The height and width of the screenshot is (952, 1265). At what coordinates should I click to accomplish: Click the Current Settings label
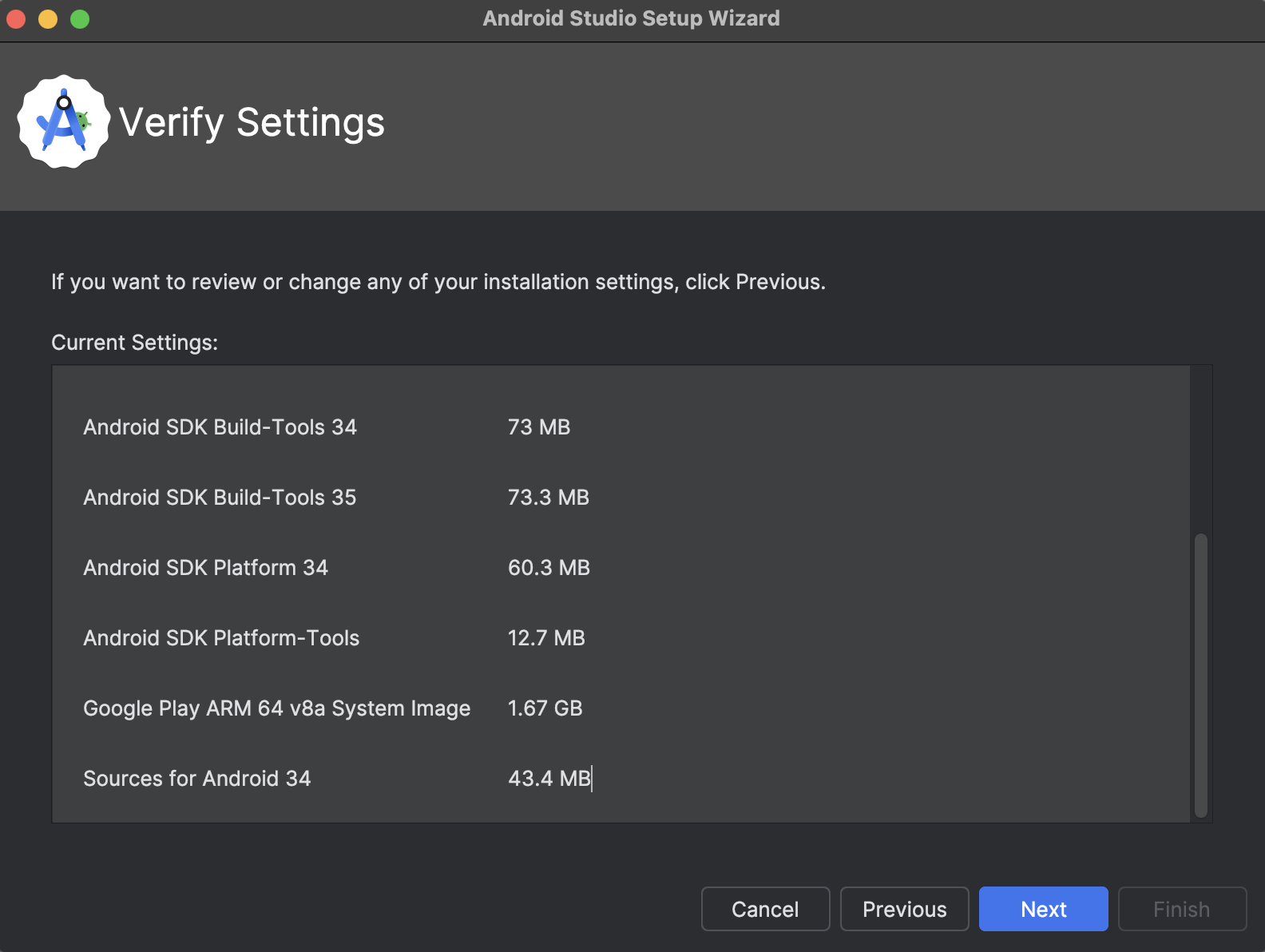click(x=134, y=343)
